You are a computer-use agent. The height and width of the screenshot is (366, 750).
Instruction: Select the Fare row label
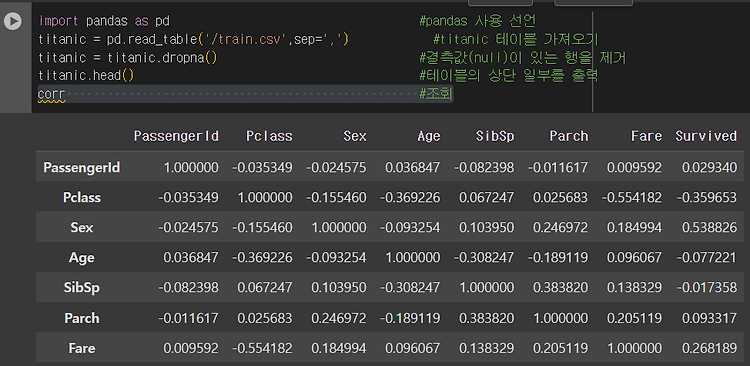coord(82,348)
